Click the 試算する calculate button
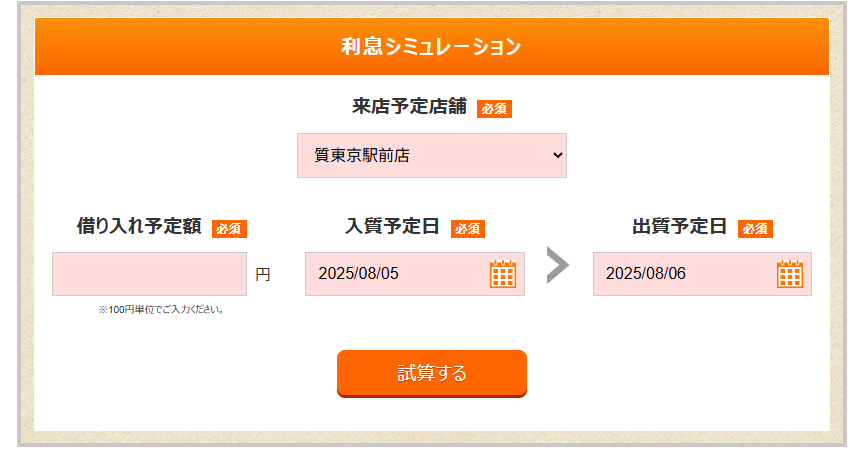 [x=432, y=373]
